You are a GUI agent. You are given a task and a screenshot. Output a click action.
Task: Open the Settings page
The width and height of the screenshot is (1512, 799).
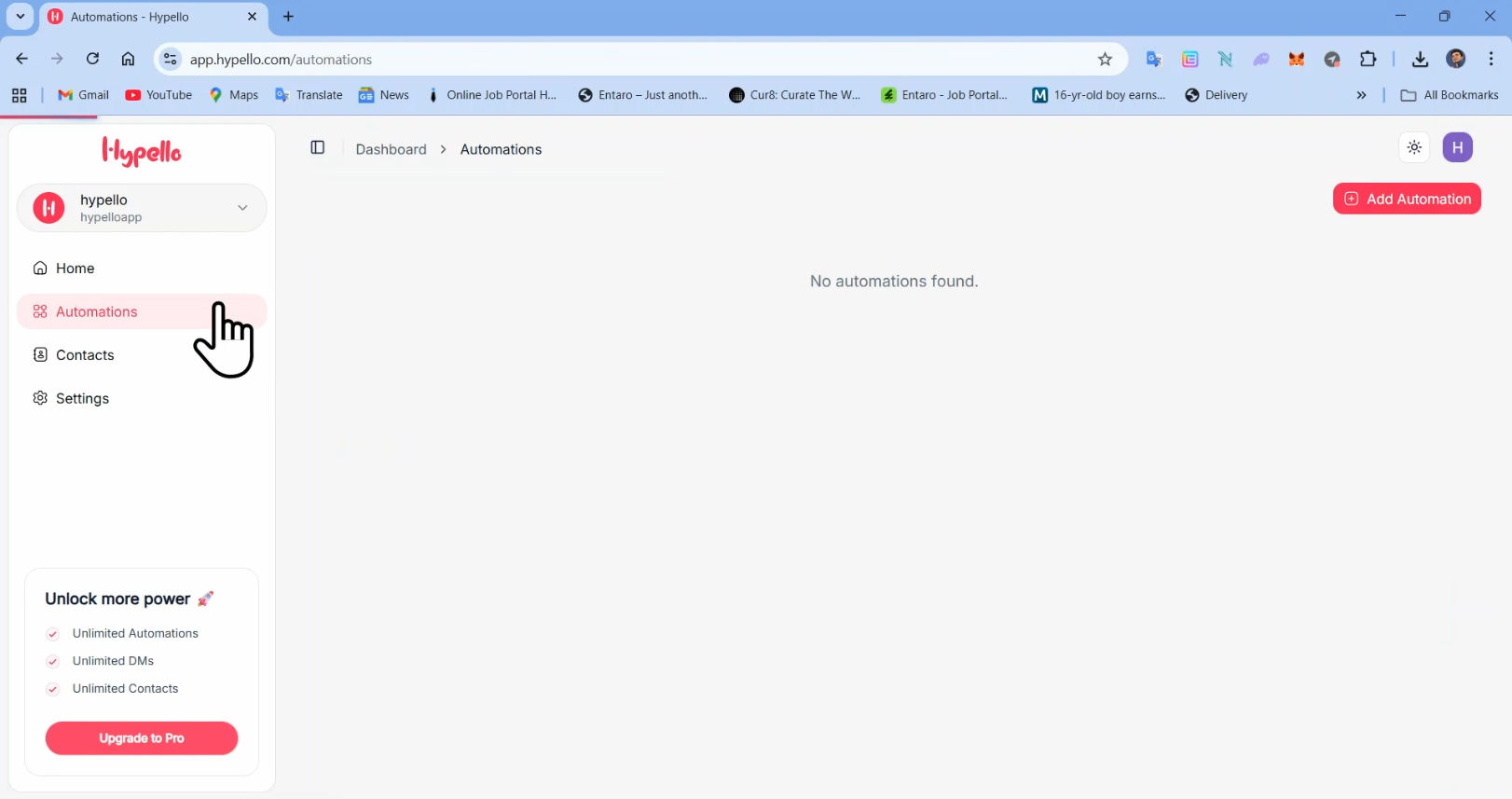[x=82, y=398]
